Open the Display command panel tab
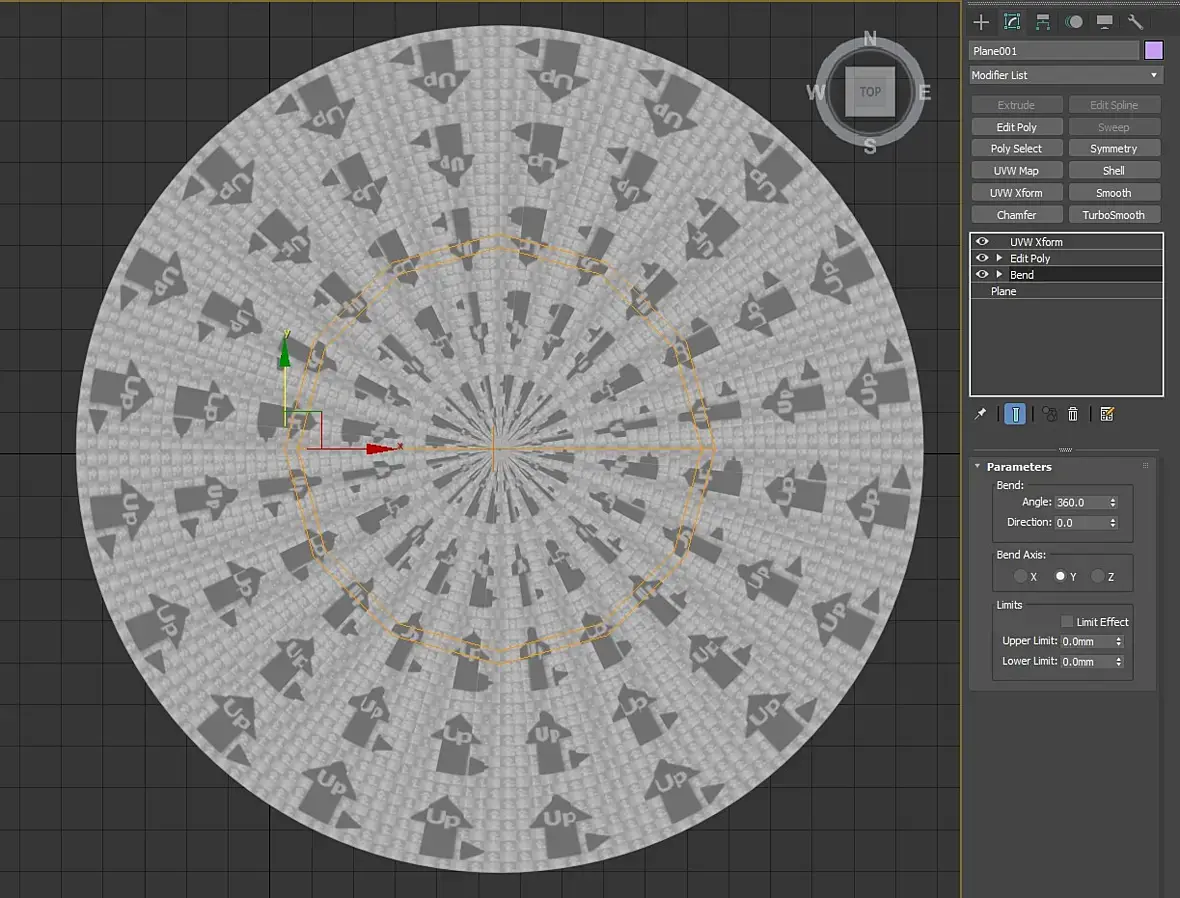The height and width of the screenshot is (898, 1180). coord(1105,22)
